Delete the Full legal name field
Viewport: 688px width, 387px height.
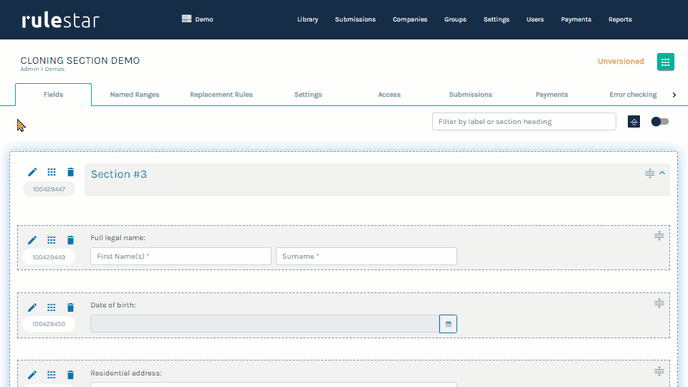click(x=70, y=240)
